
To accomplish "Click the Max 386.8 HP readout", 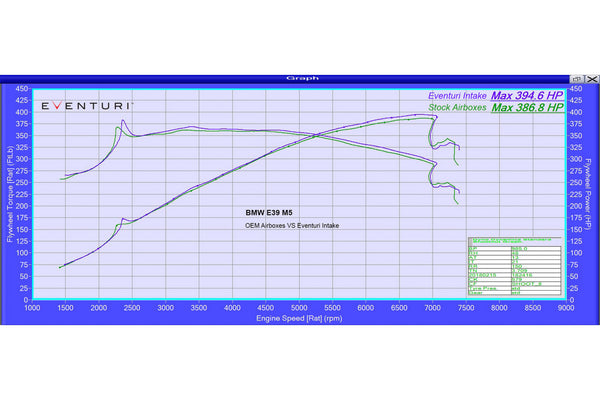I will click(528, 108).
